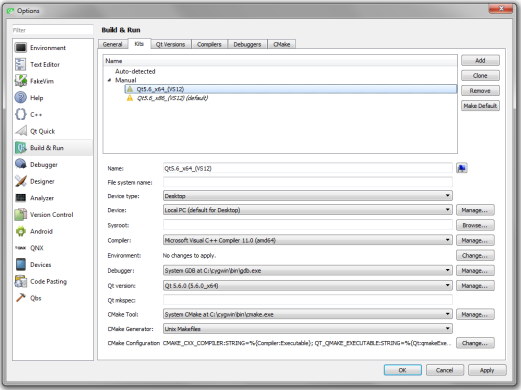This screenshot has height=390, width=521.
Task: Open the CMake tab
Action: (282, 44)
